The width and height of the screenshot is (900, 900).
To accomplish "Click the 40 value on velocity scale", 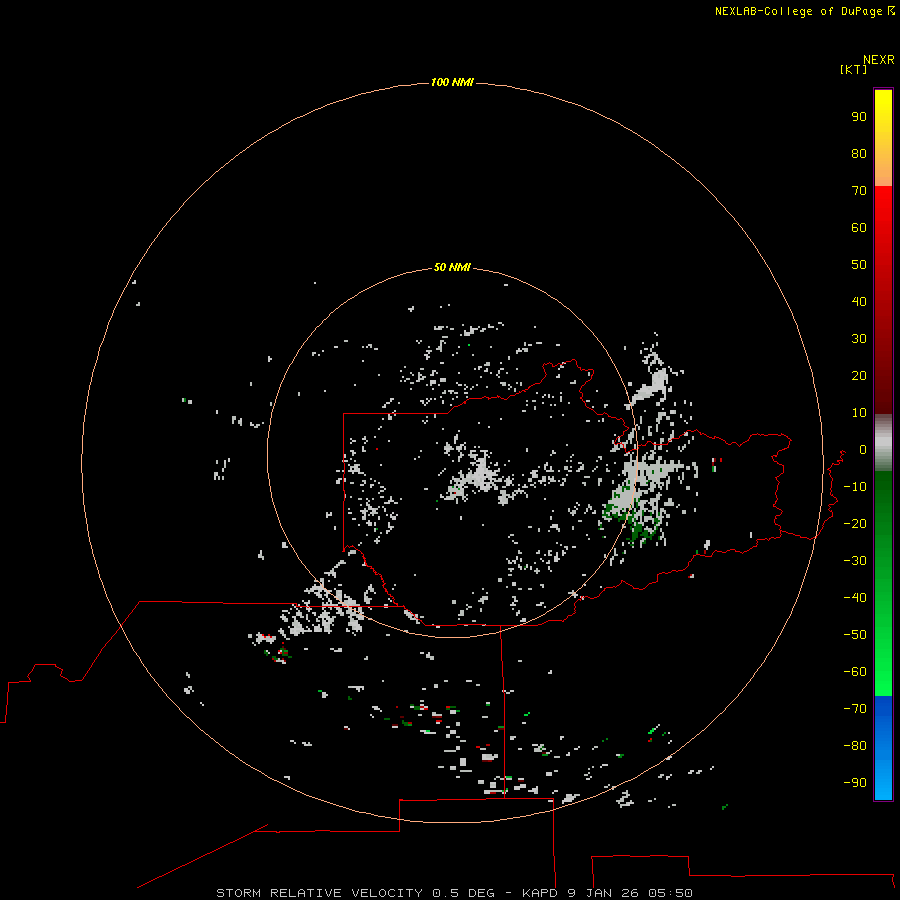I will pyautogui.click(x=859, y=301).
